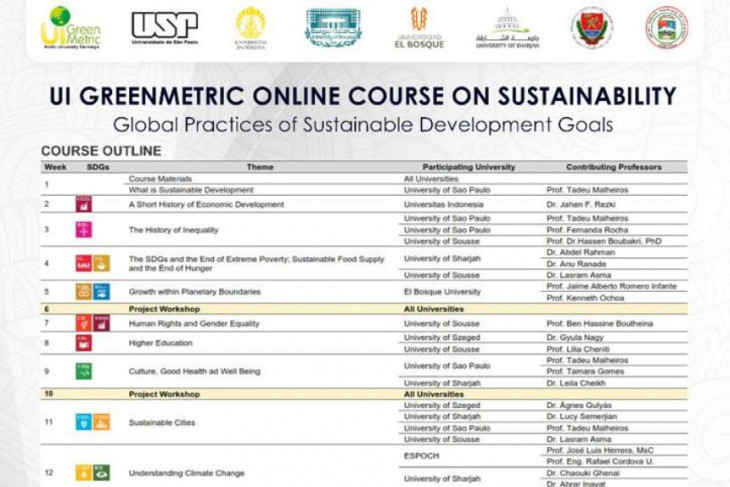Click the light blue SDG icon in week 11
This screenshot has height=487, width=730.
pos(84,422)
